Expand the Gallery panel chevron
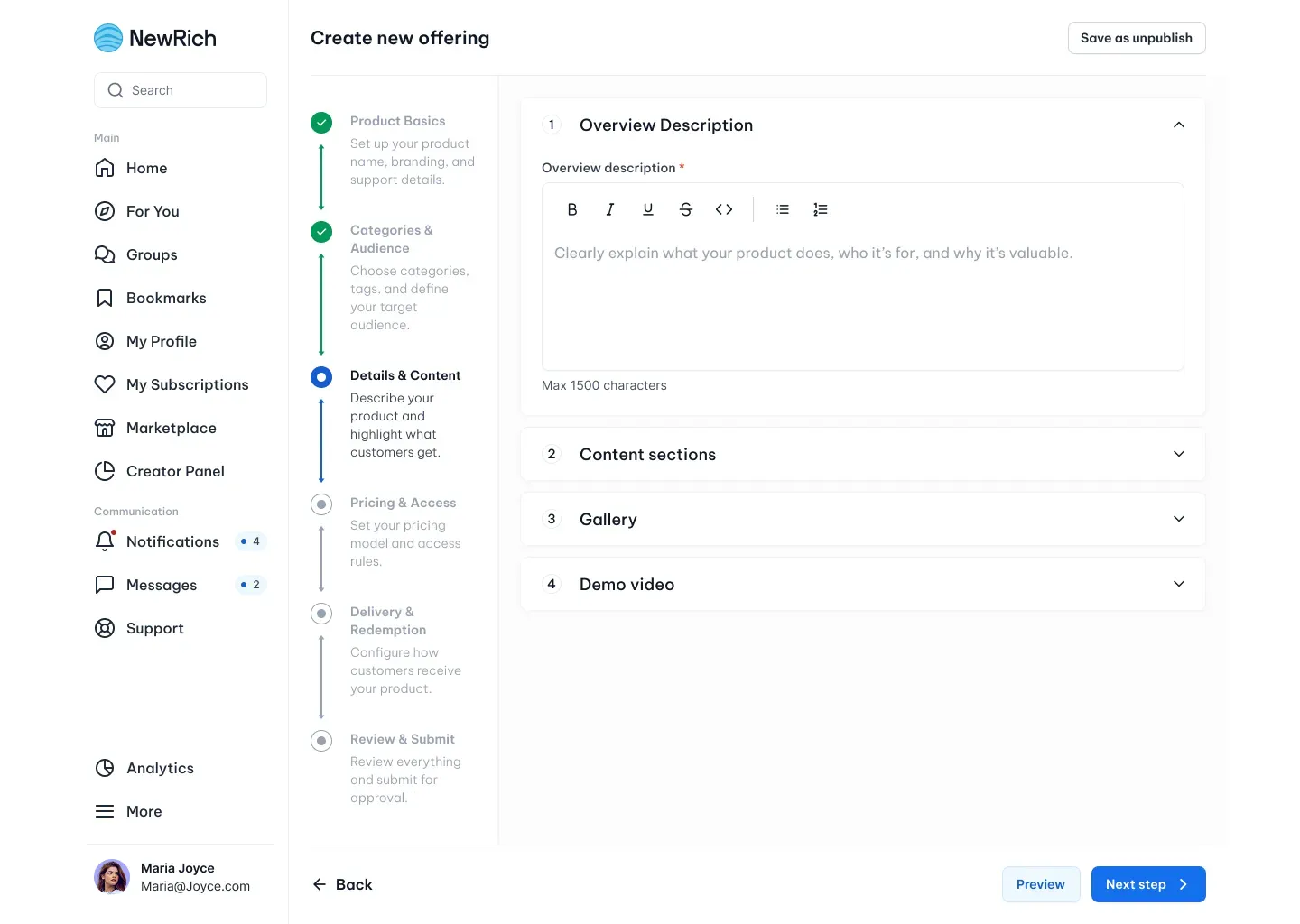Viewport: 1300px width, 924px height. tap(1179, 519)
